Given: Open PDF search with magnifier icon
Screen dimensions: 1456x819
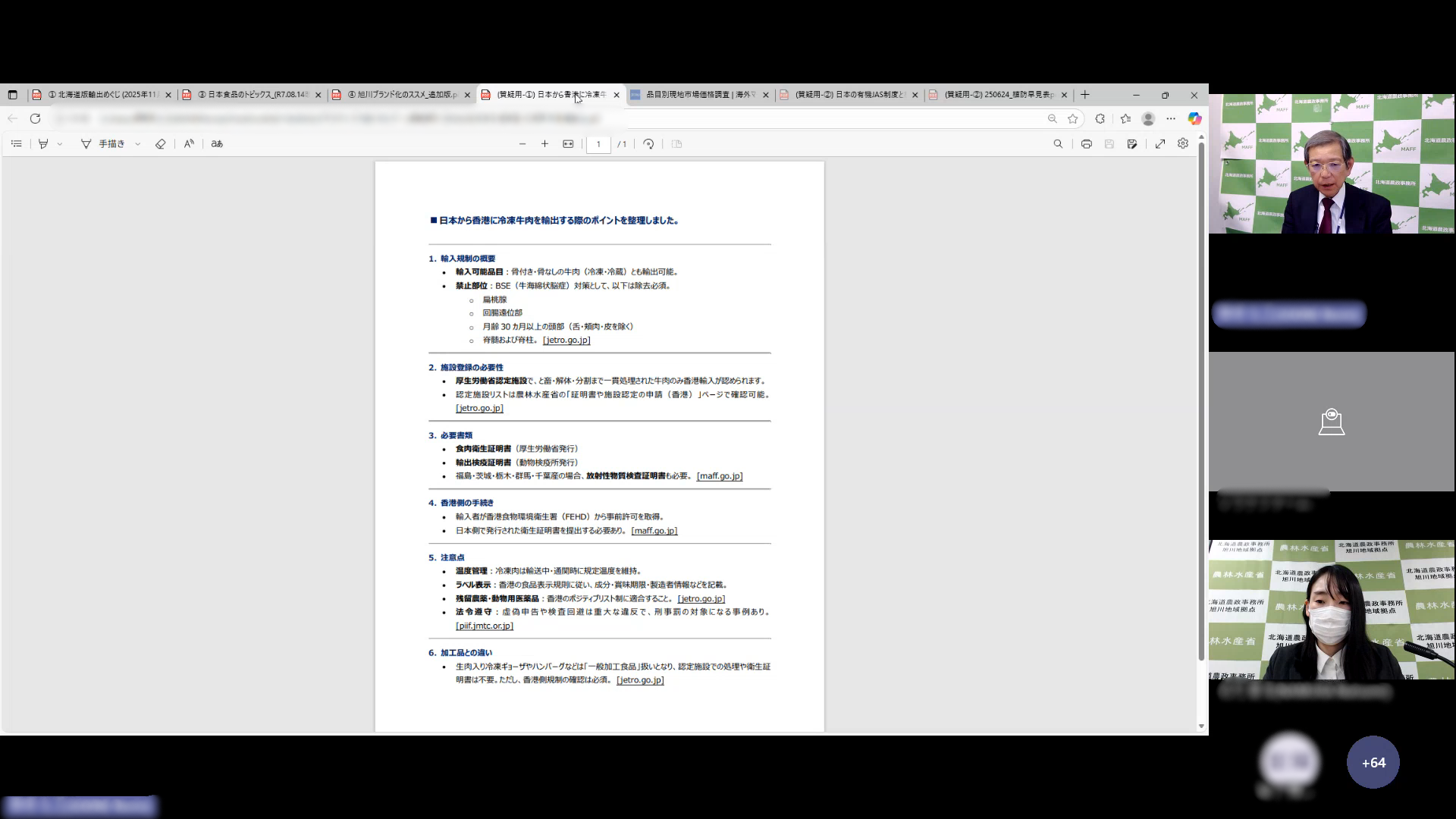Looking at the screenshot, I should [1058, 144].
